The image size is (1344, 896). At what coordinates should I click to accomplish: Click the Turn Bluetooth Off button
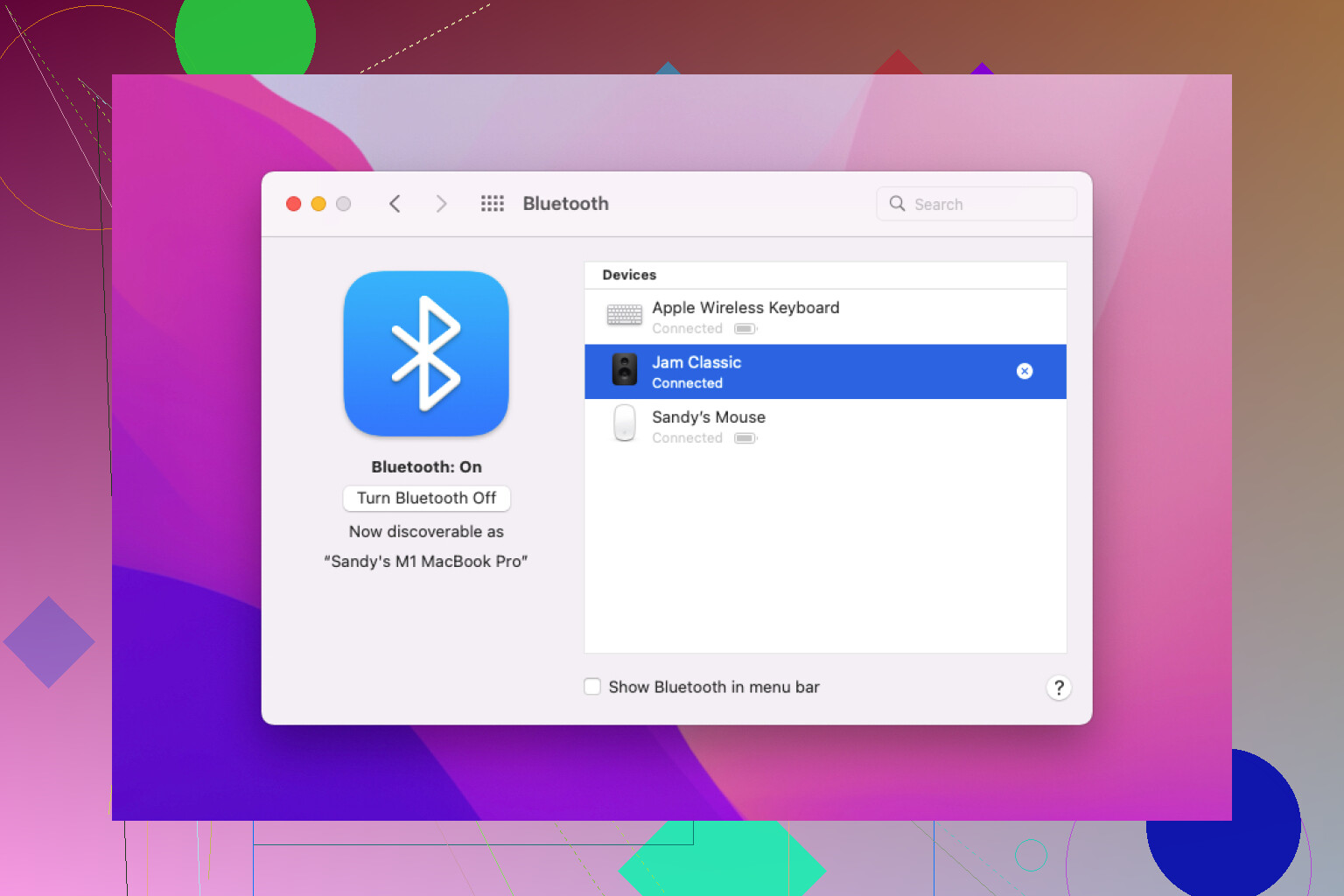pos(426,498)
